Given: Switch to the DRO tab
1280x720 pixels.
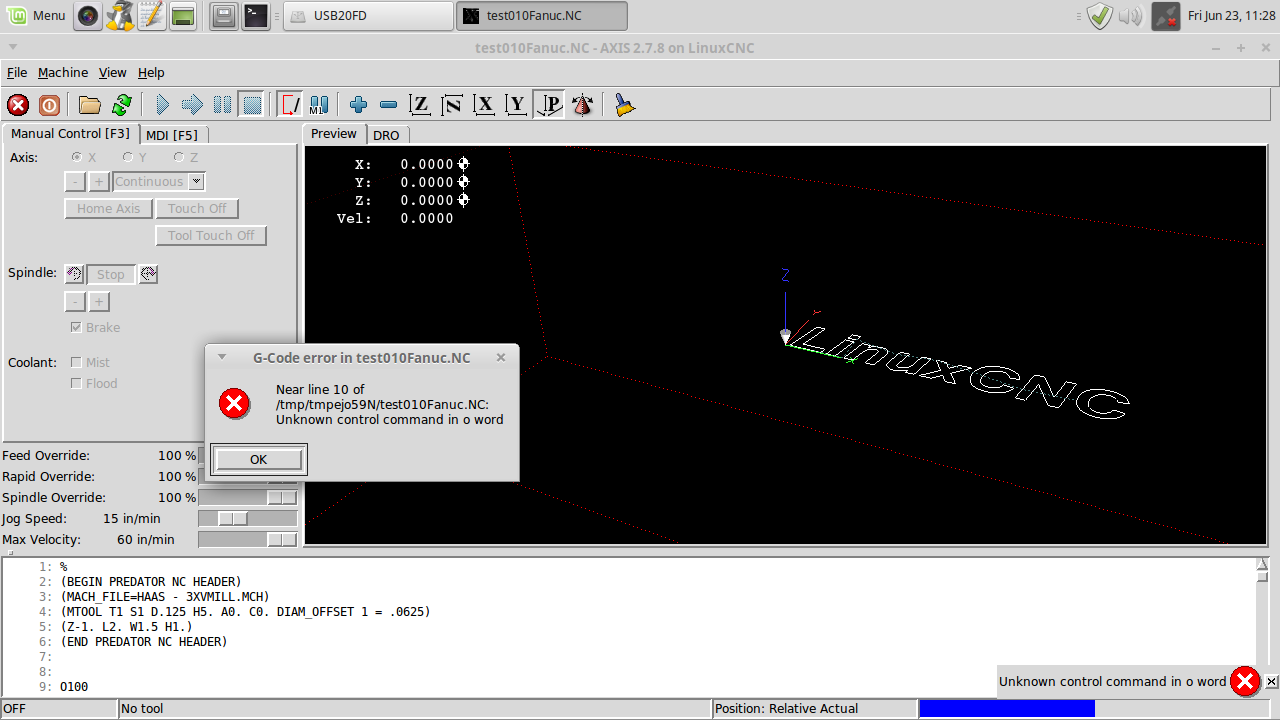Looking at the screenshot, I should pos(386,135).
